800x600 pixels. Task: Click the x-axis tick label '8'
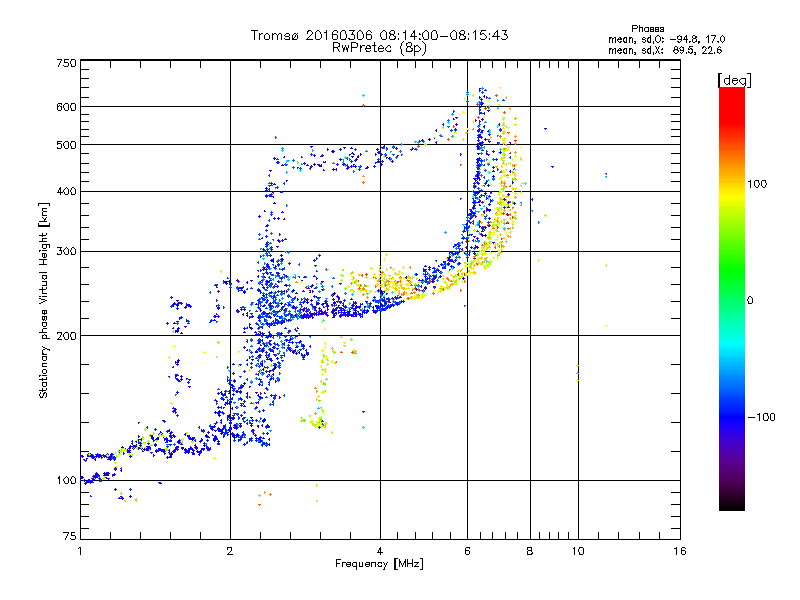(x=530, y=551)
